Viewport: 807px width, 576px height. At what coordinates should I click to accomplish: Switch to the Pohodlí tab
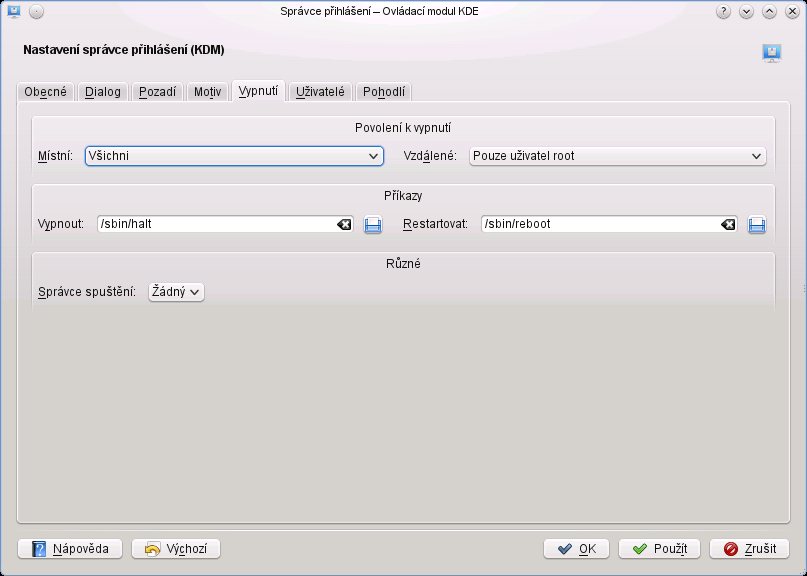pos(383,92)
